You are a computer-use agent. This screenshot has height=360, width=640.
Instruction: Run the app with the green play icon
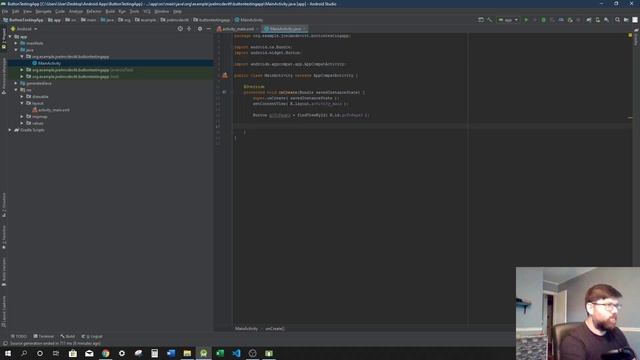(x=526, y=20)
